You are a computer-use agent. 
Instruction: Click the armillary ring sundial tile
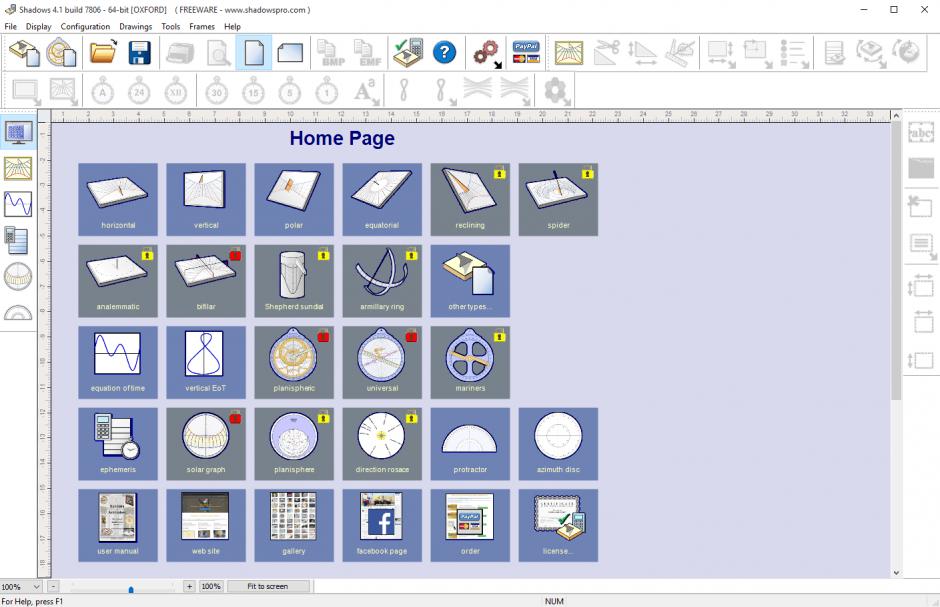click(382, 280)
